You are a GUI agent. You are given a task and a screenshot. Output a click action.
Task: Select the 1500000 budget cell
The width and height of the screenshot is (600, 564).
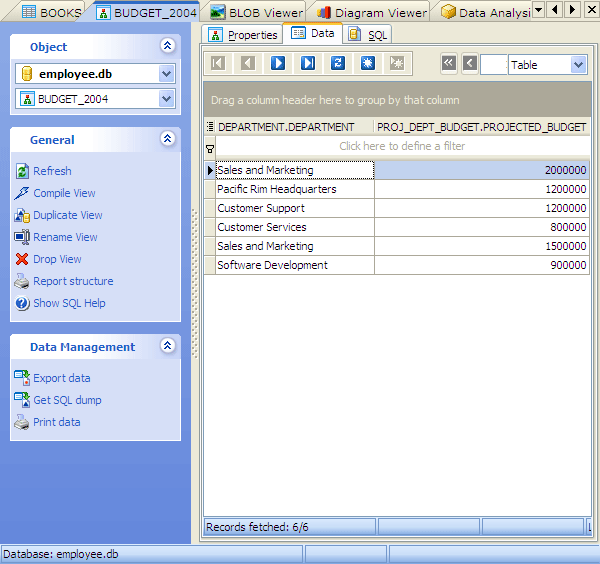coord(482,246)
